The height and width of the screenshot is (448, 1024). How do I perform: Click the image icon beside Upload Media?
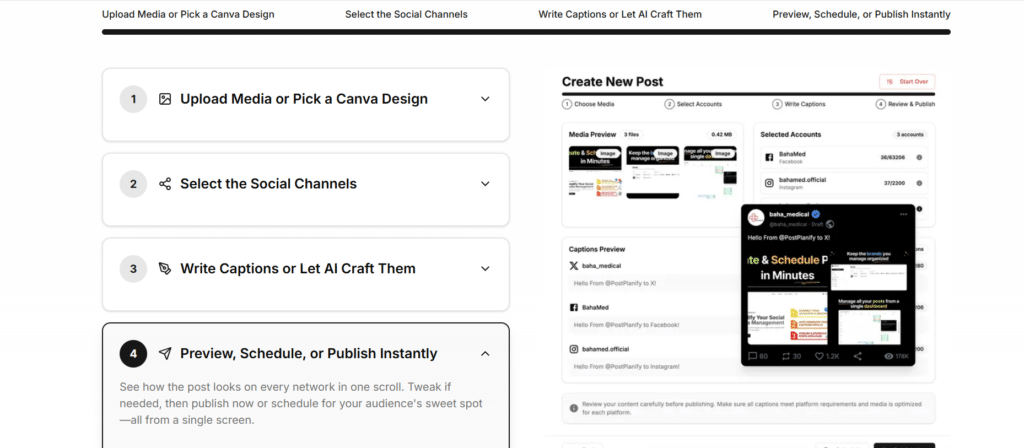165,99
